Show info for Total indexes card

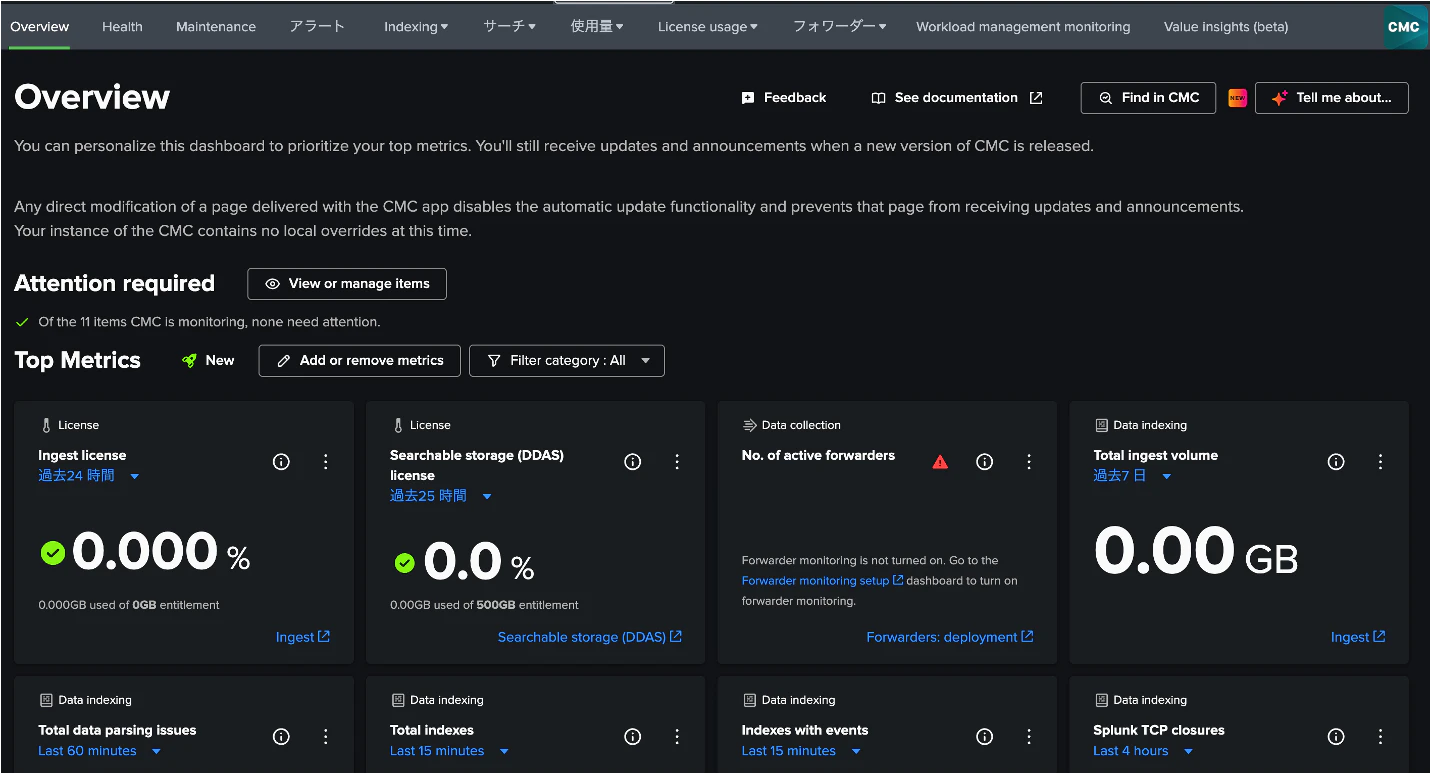coord(633,737)
